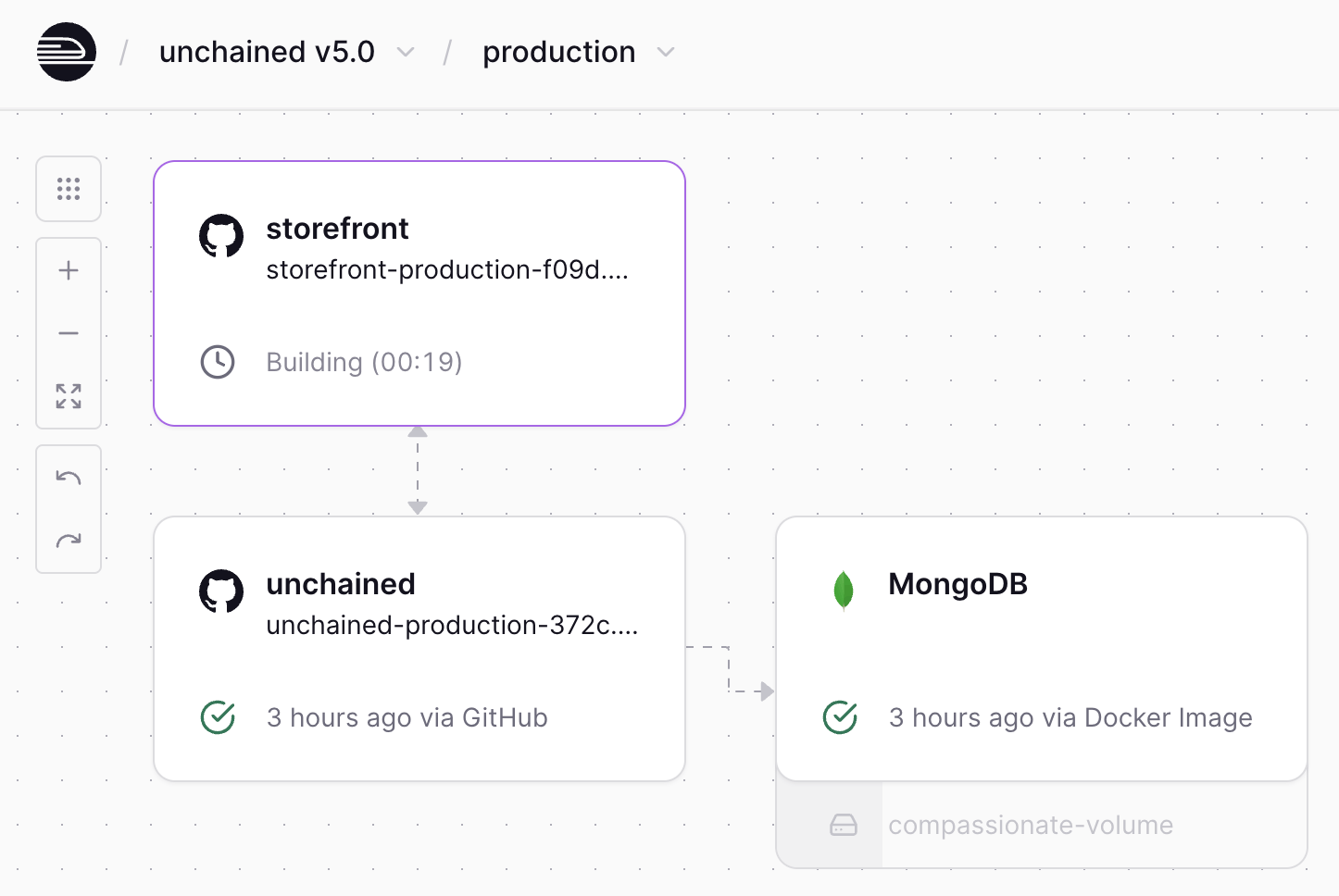Click the storefront GitHub icon
The width and height of the screenshot is (1339, 896).
(221, 236)
